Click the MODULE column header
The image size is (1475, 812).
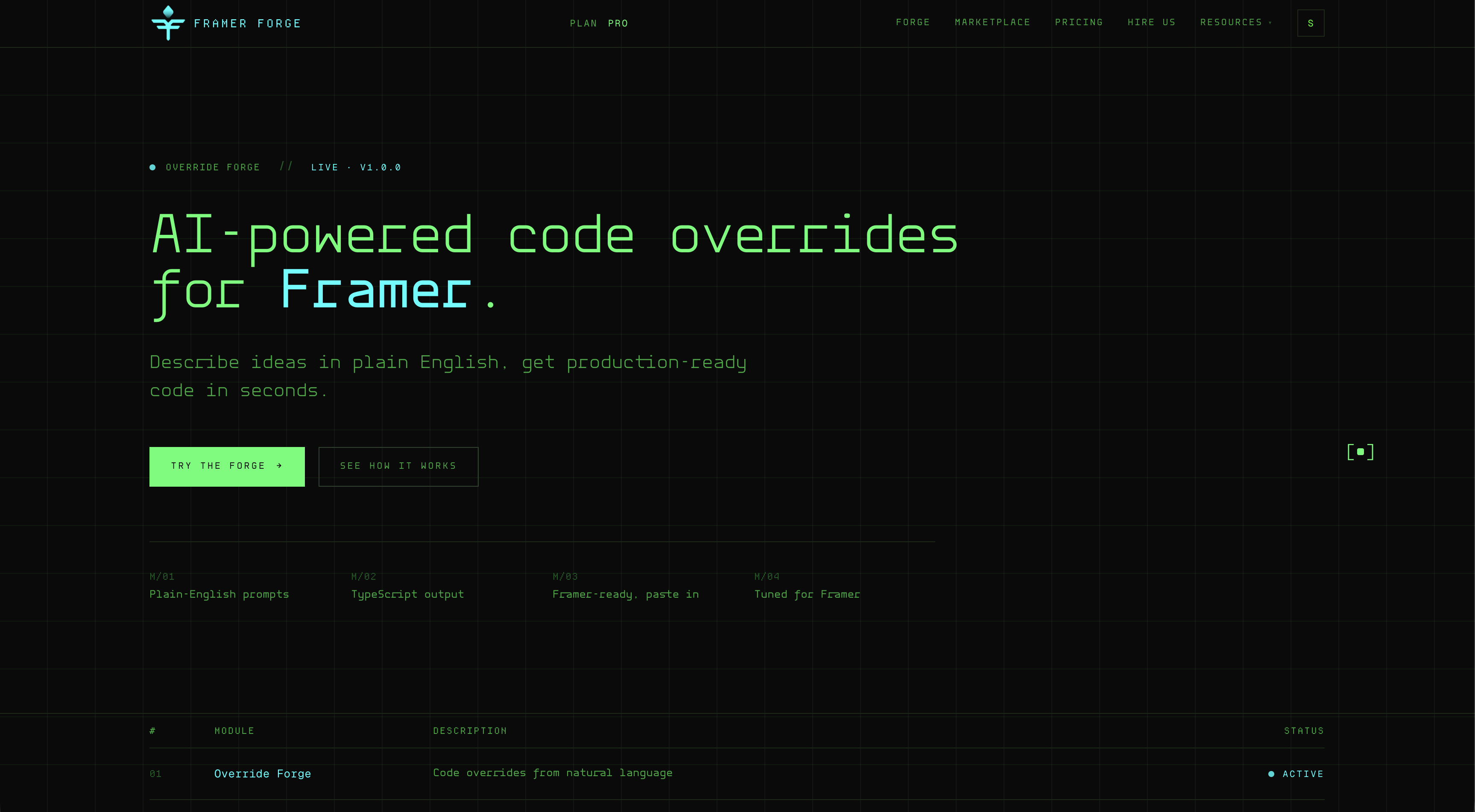coord(234,731)
